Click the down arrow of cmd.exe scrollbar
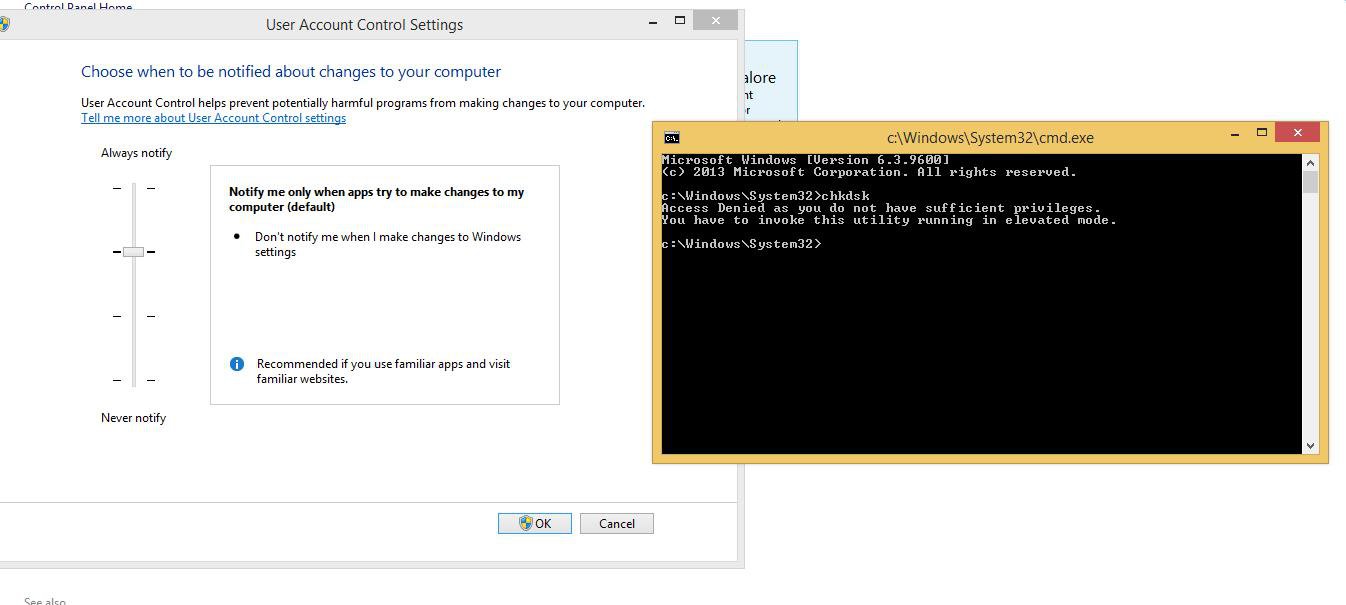1346x605 pixels. coord(1310,446)
